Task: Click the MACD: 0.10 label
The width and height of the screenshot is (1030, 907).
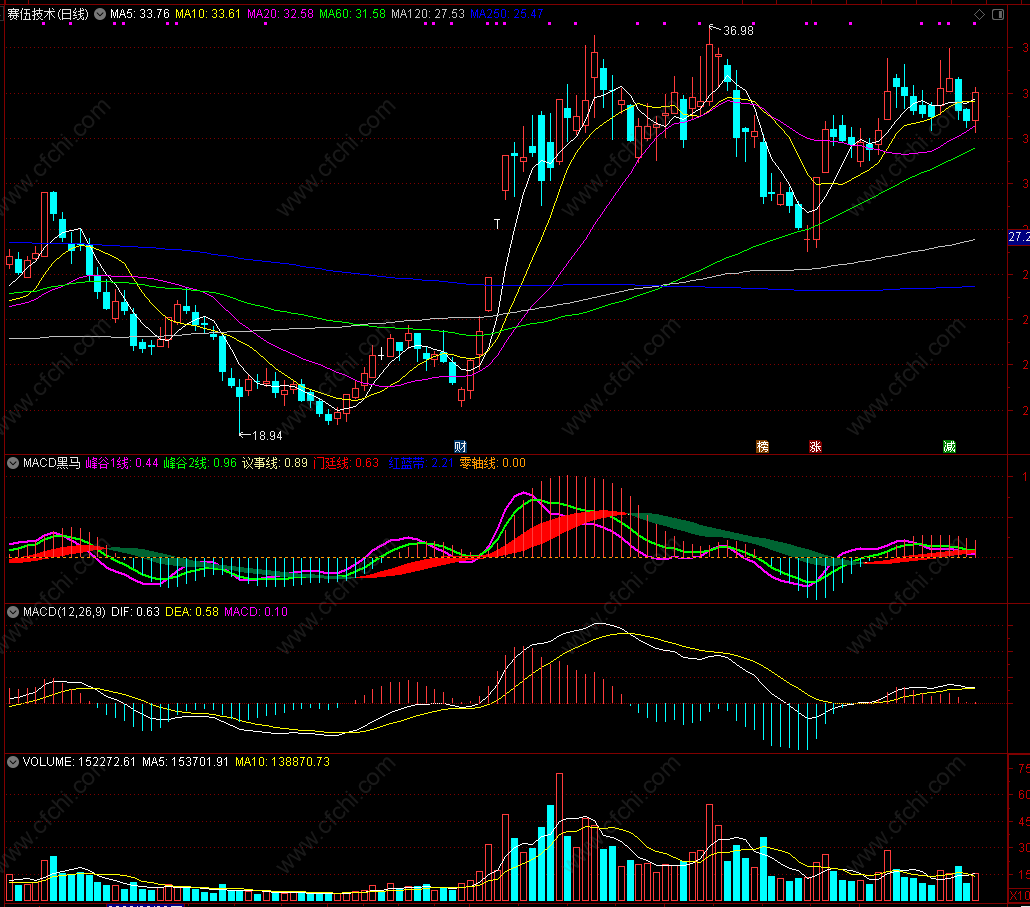Action: [256, 612]
